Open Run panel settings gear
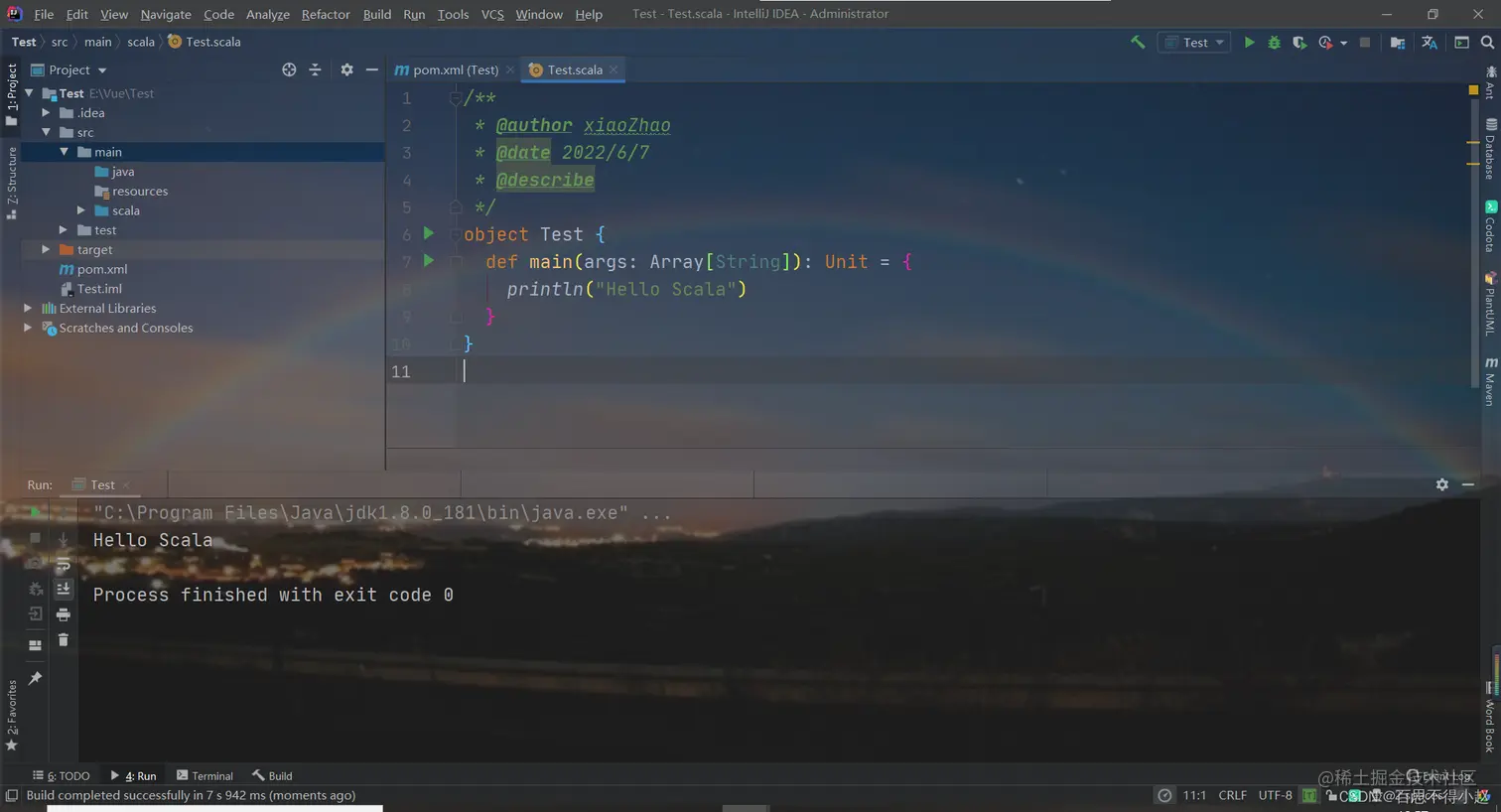Image resolution: width=1501 pixels, height=812 pixels. tap(1441, 484)
